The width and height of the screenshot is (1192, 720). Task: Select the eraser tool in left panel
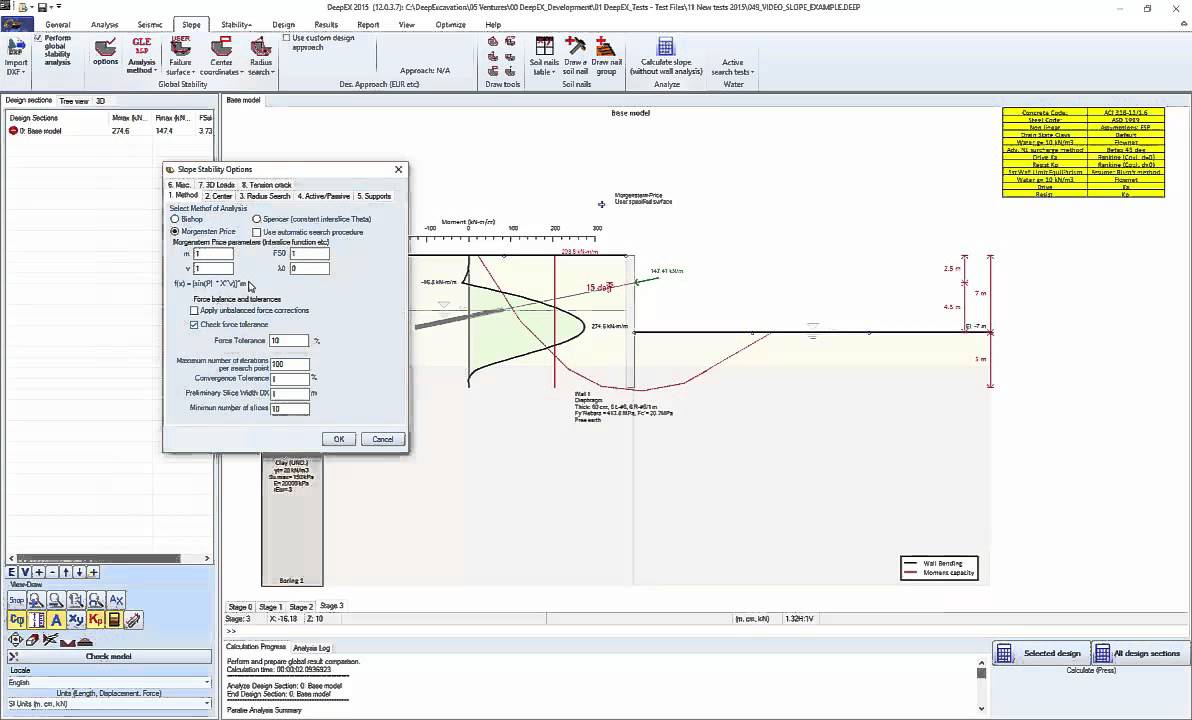pyautogui.click(x=32, y=640)
